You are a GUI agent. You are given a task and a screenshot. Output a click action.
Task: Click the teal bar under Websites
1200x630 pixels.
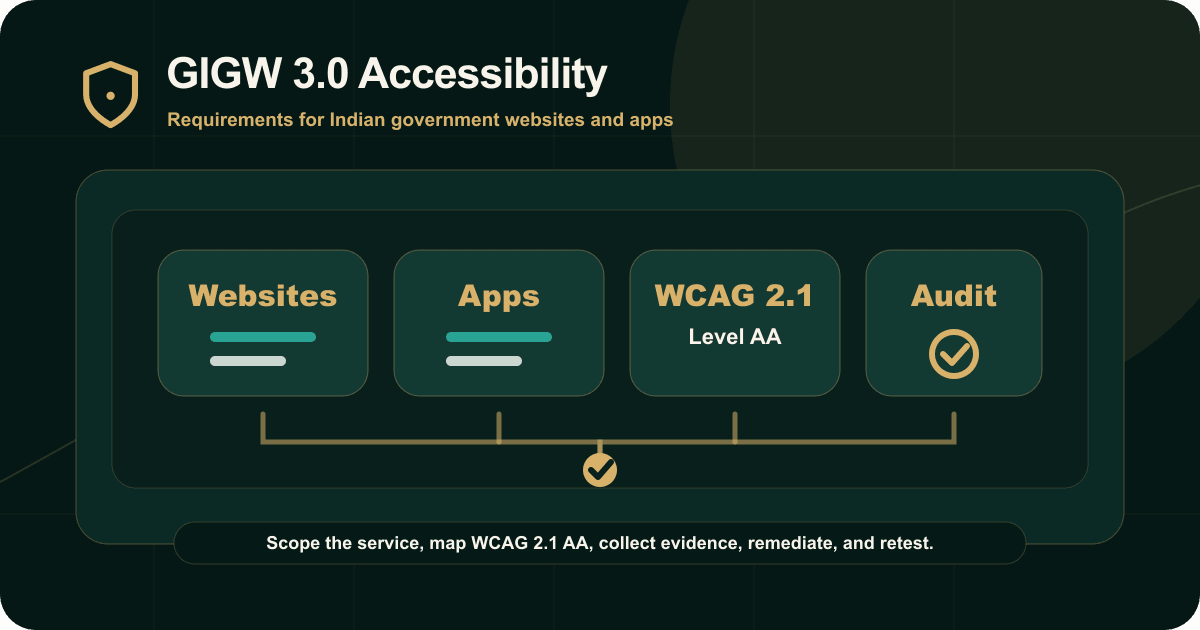(x=263, y=337)
